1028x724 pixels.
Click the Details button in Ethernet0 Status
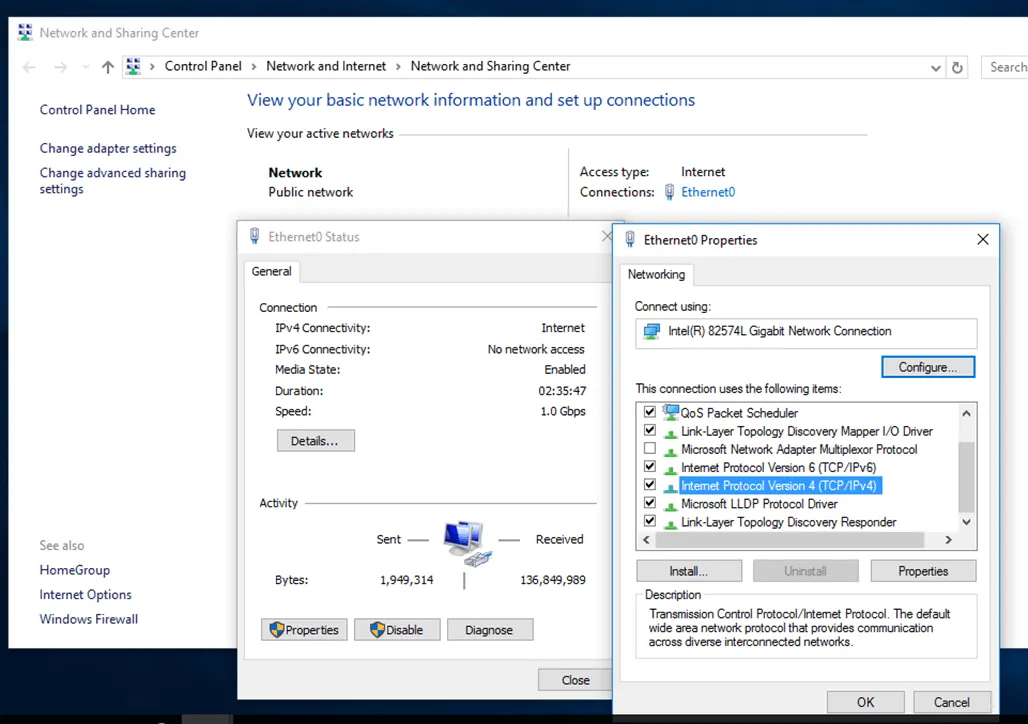(315, 440)
